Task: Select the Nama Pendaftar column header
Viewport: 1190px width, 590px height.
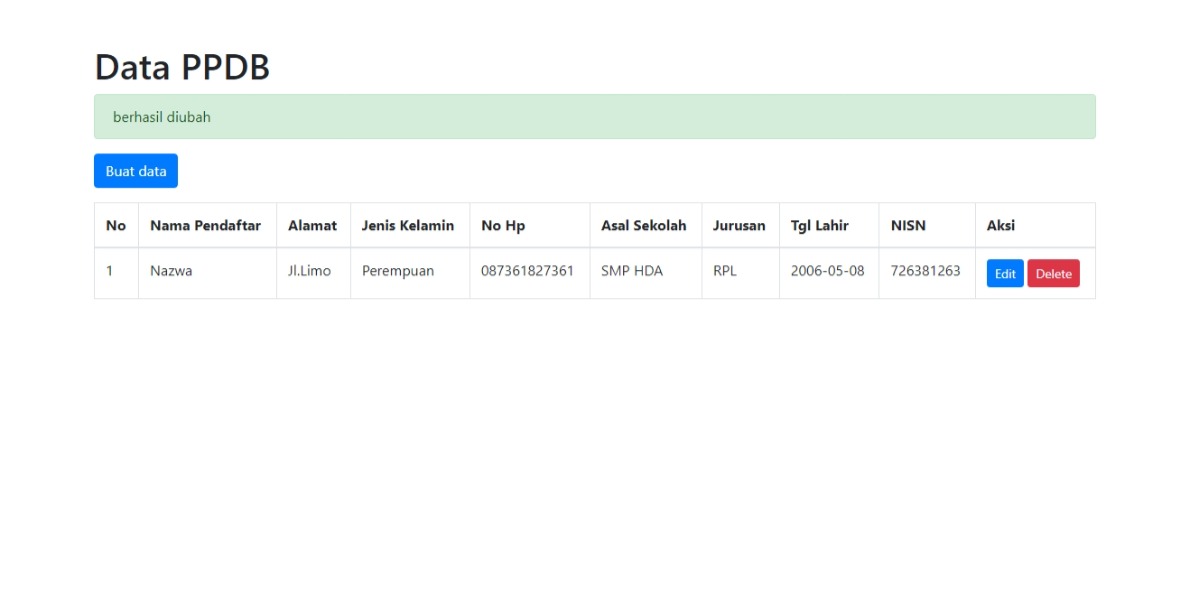Action: [x=205, y=226]
